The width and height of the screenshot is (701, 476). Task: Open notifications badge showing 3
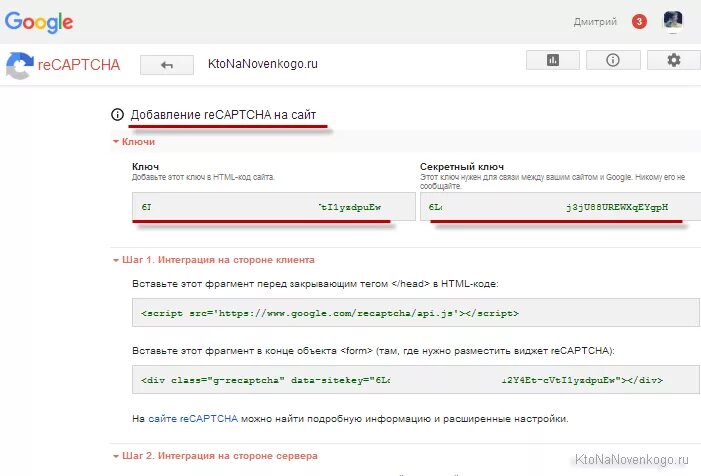coord(639,21)
